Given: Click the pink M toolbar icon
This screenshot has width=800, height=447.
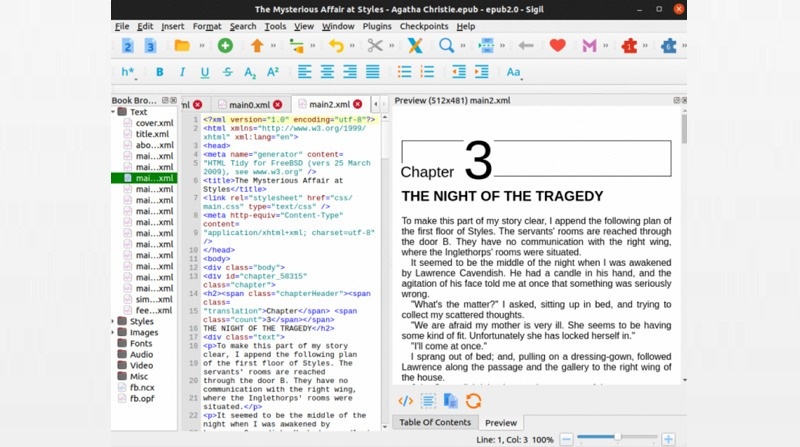Looking at the screenshot, I should coord(589,46).
